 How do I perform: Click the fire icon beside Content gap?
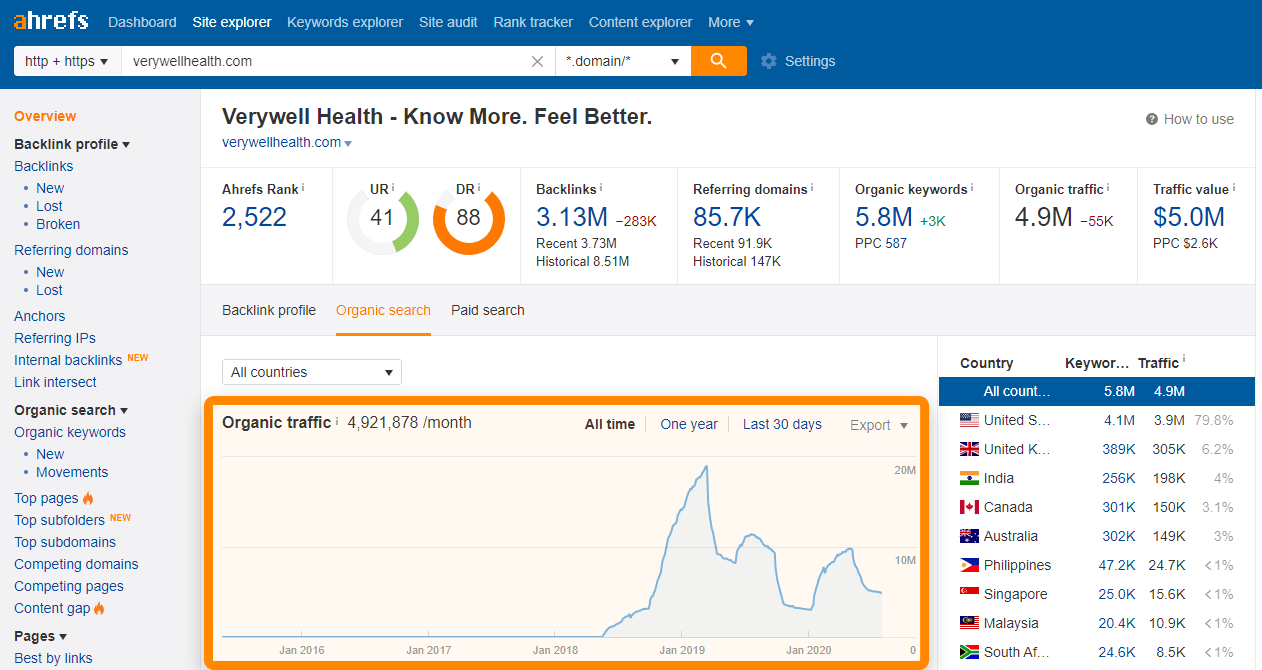(x=97, y=608)
